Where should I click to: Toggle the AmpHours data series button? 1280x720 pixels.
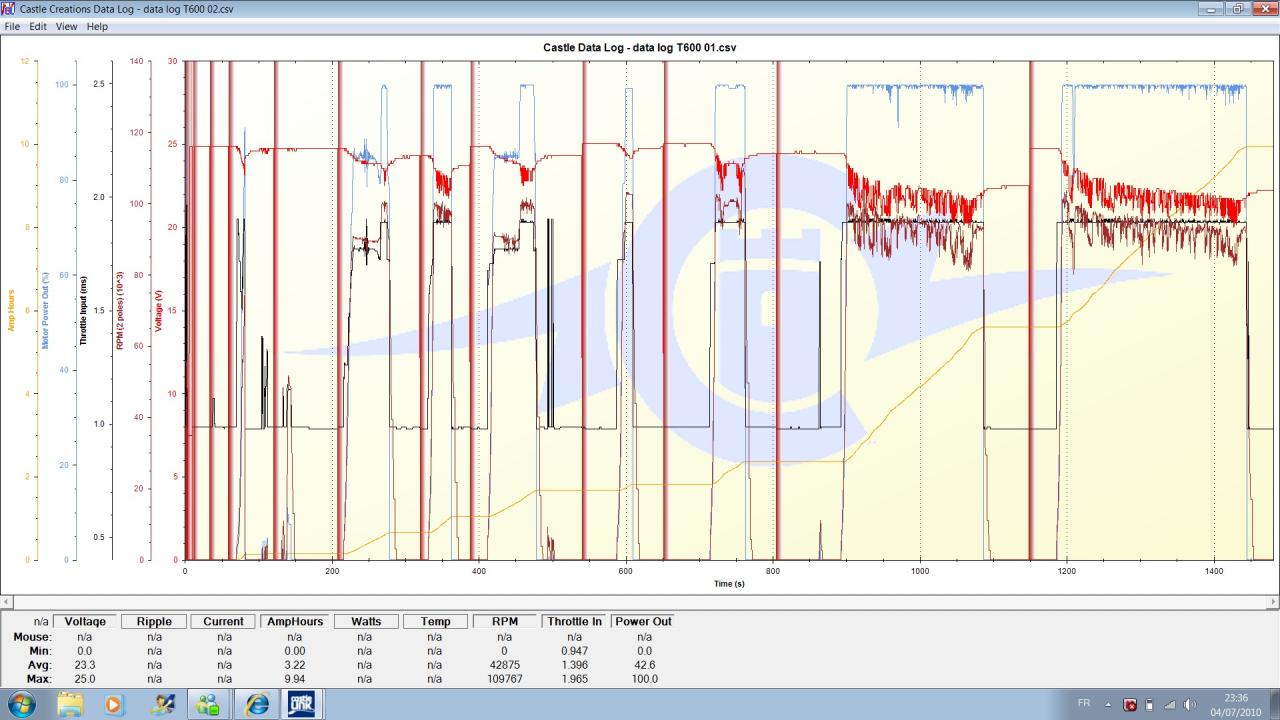[294, 621]
